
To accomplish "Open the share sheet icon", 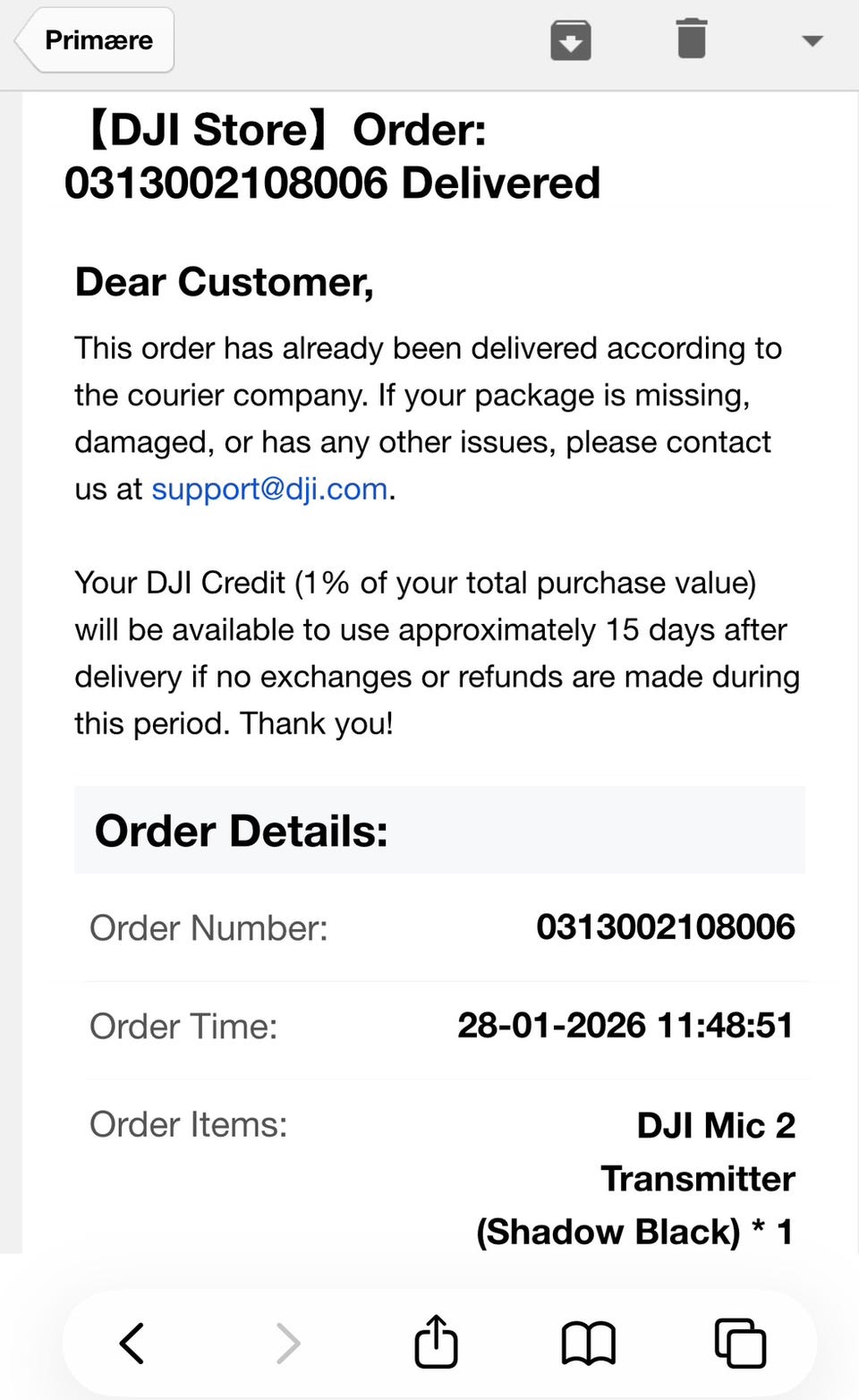I will click(x=436, y=1343).
